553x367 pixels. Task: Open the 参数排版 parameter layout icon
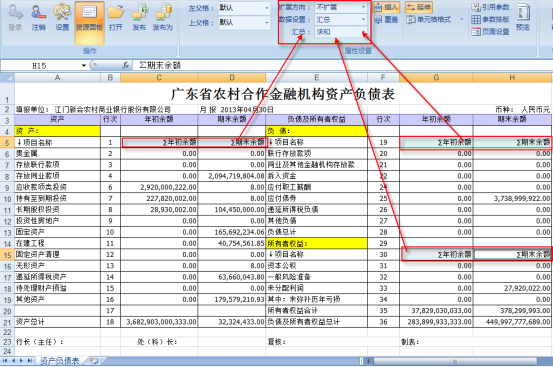(x=490, y=19)
